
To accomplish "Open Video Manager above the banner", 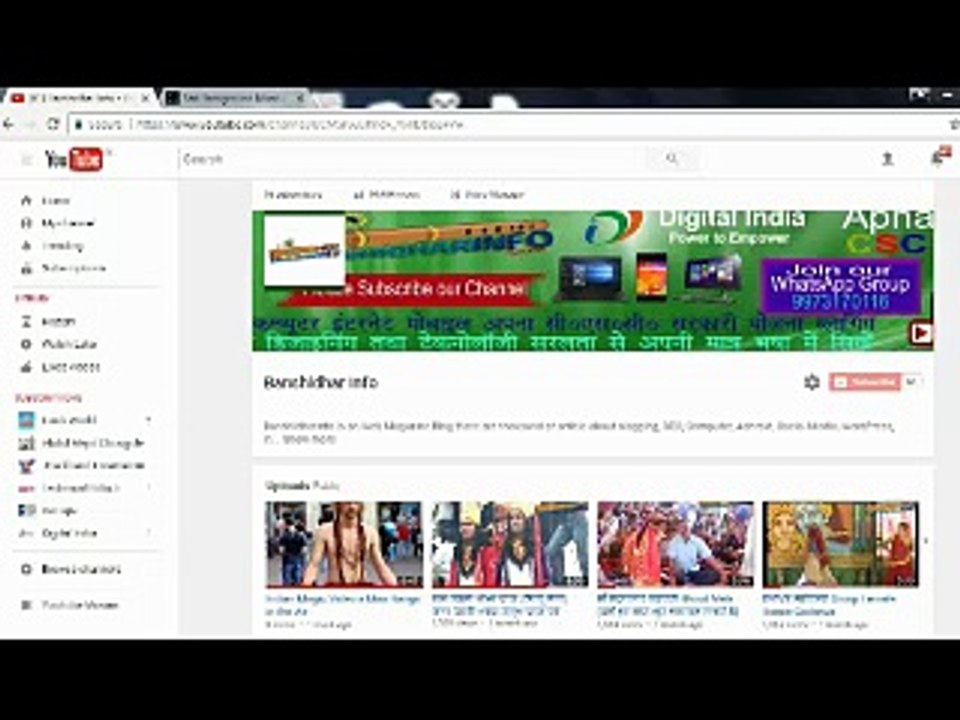I will 488,195.
